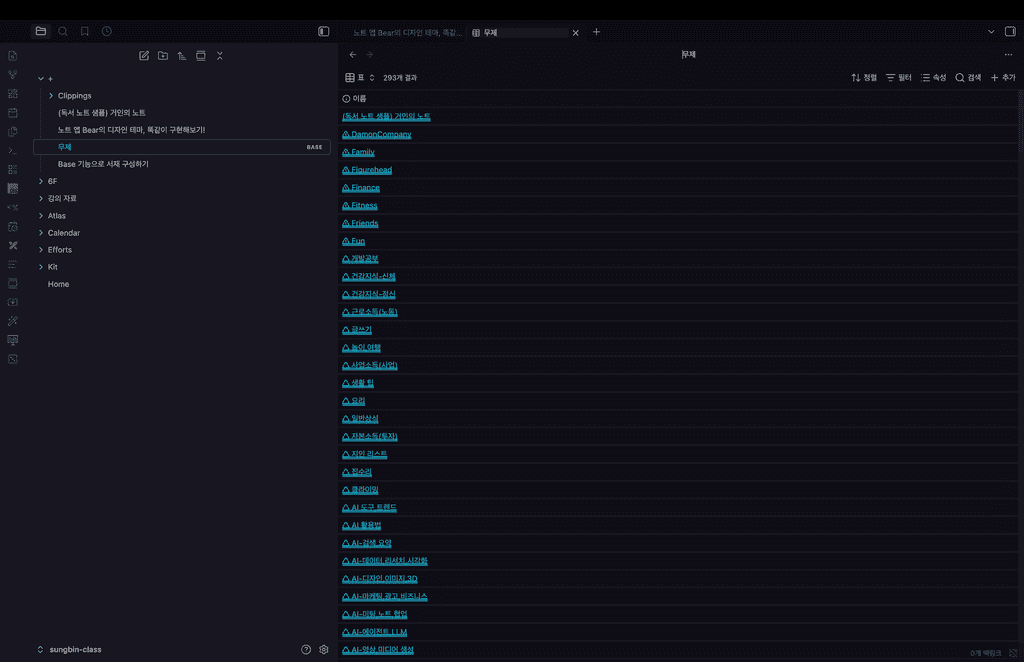Collapse all folders icon in explorer
This screenshot has height=662, width=1024.
point(219,55)
